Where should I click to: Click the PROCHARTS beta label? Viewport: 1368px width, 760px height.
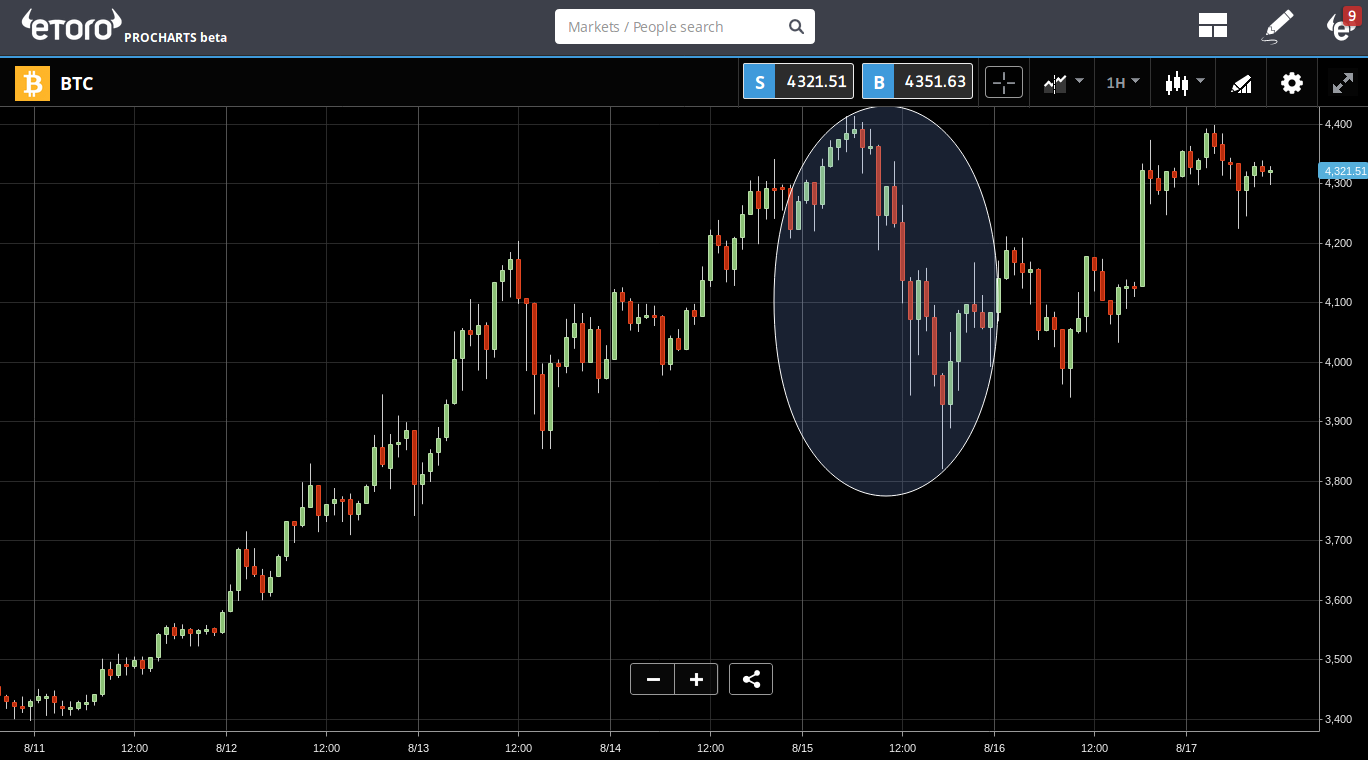point(176,37)
